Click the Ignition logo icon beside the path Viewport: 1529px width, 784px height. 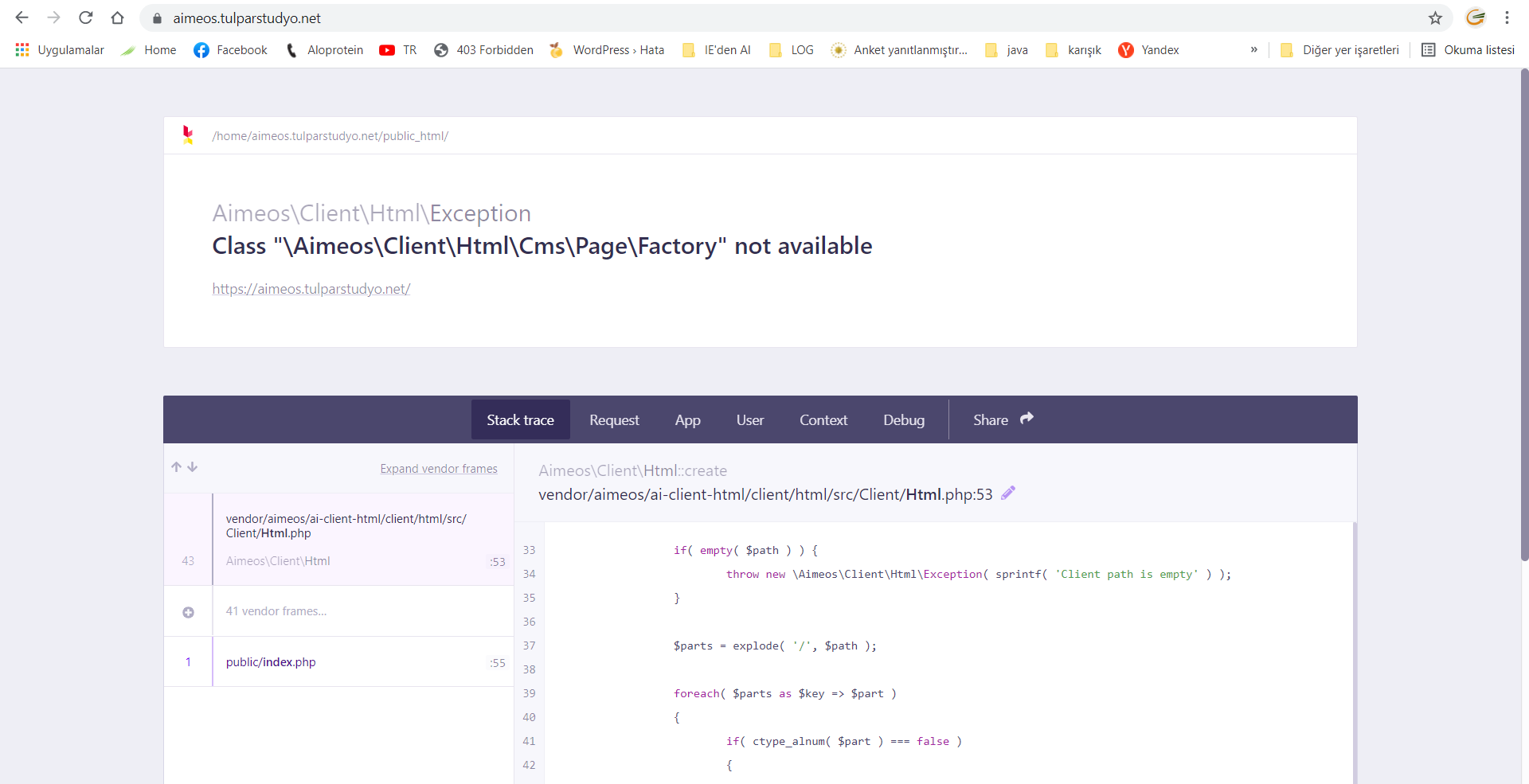point(188,135)
